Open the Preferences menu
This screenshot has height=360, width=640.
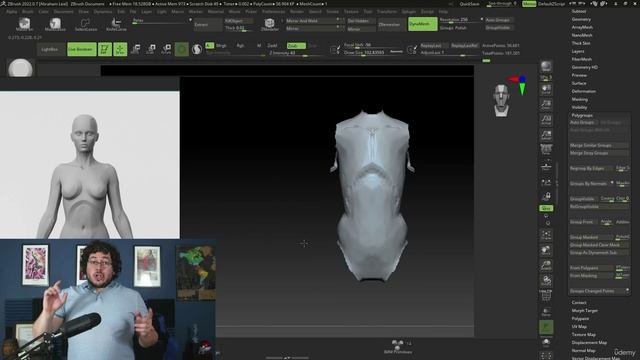pos(273,11)
